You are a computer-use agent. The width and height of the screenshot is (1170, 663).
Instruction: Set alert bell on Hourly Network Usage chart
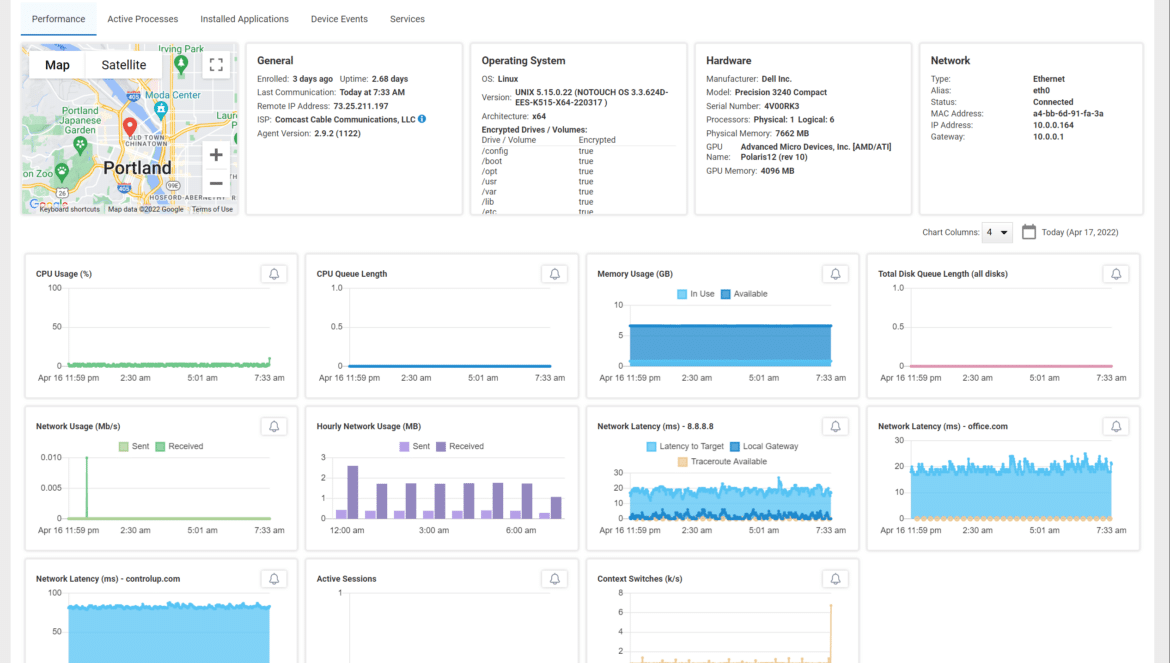[x=554, y=427]
